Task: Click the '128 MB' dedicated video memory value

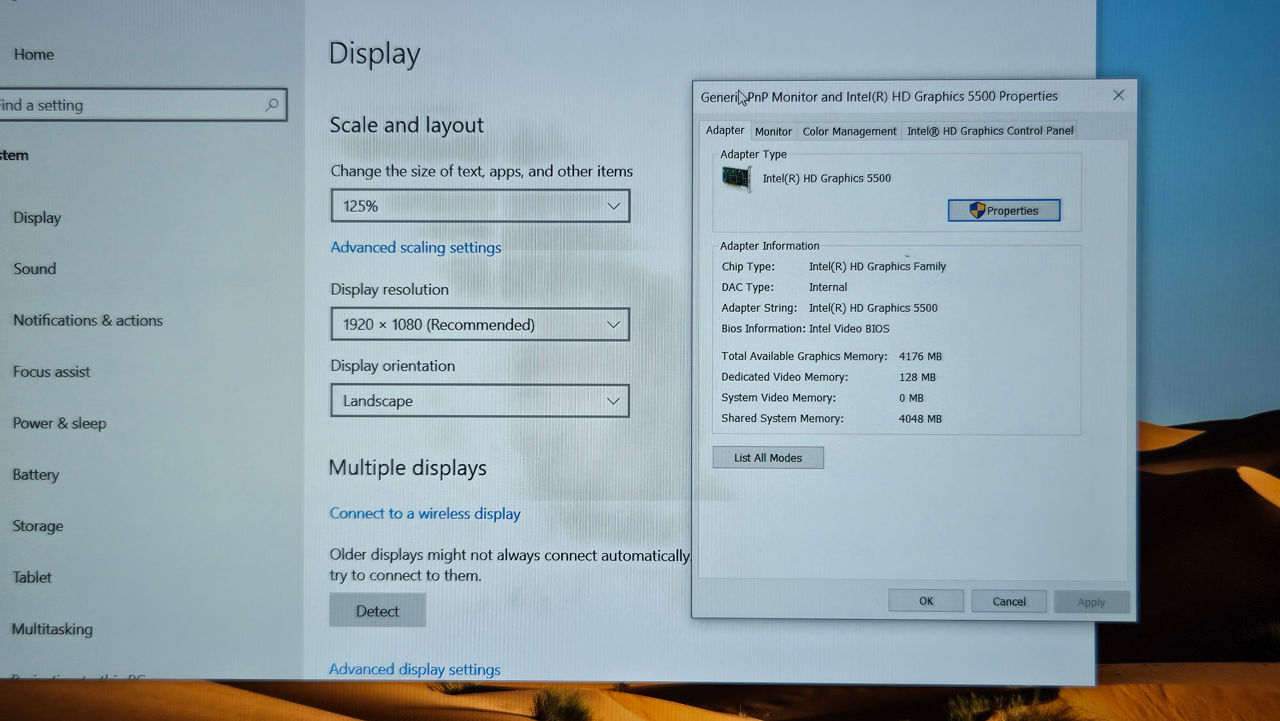Action: (x=917, y=377)
